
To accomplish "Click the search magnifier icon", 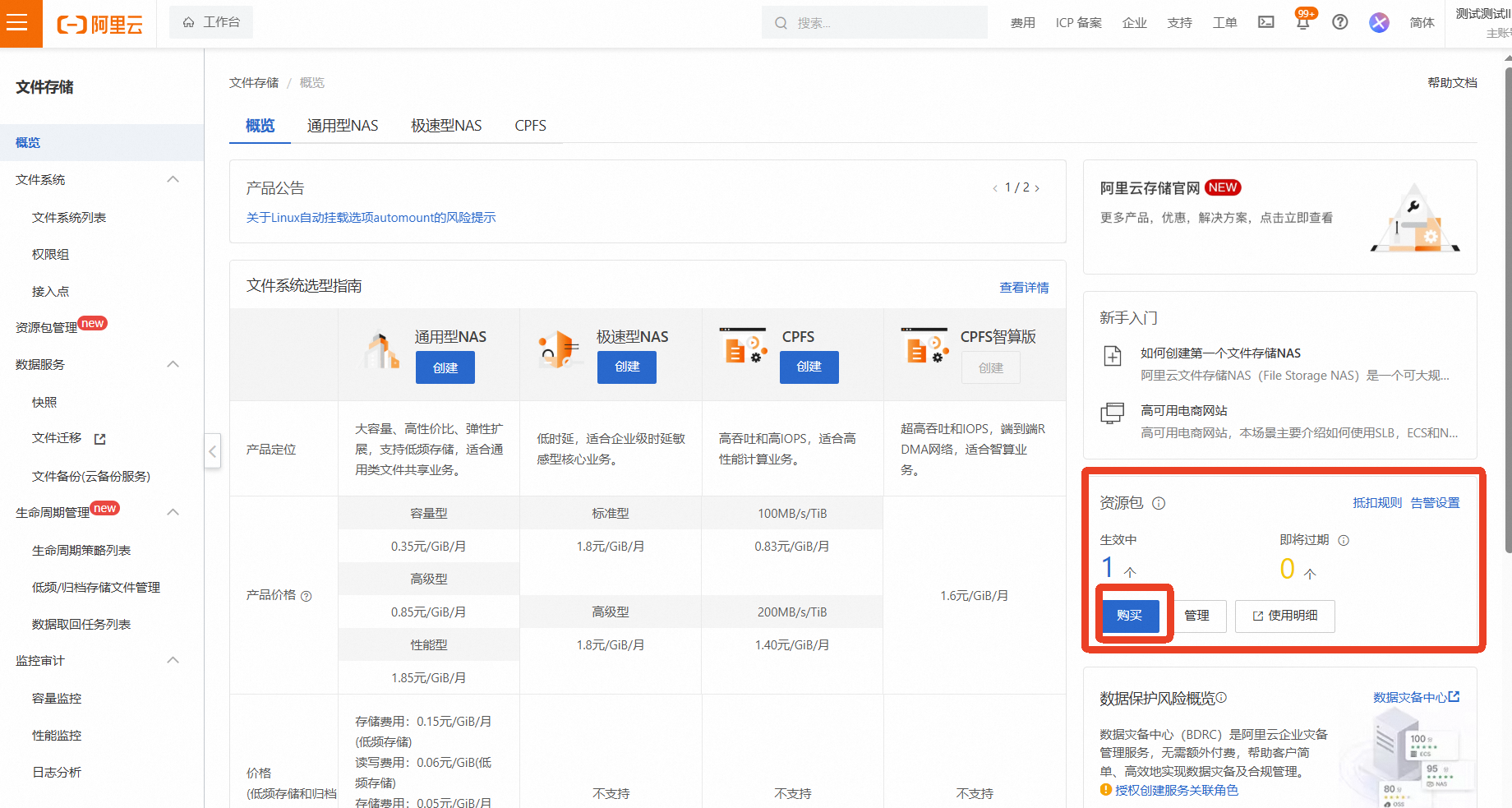I will click(781, 23).
